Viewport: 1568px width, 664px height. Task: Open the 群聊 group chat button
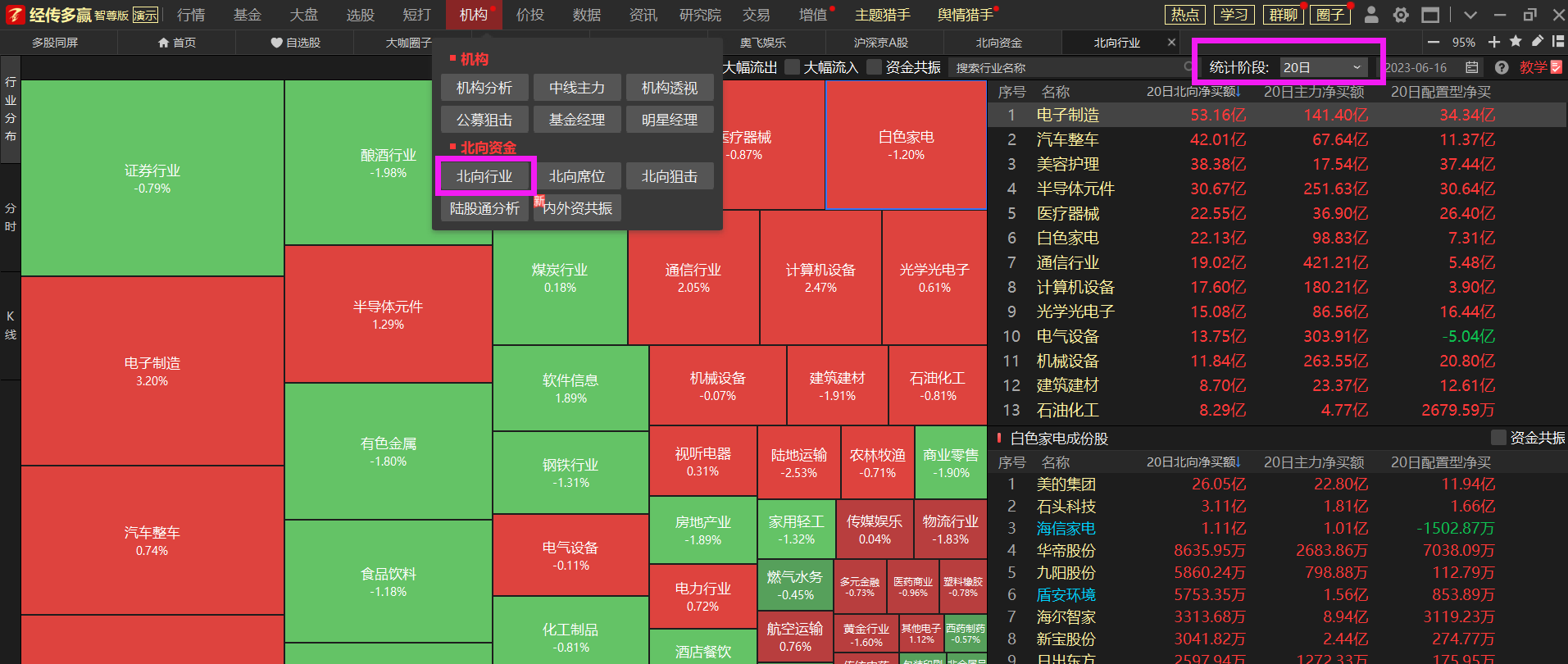[1284, 15]
